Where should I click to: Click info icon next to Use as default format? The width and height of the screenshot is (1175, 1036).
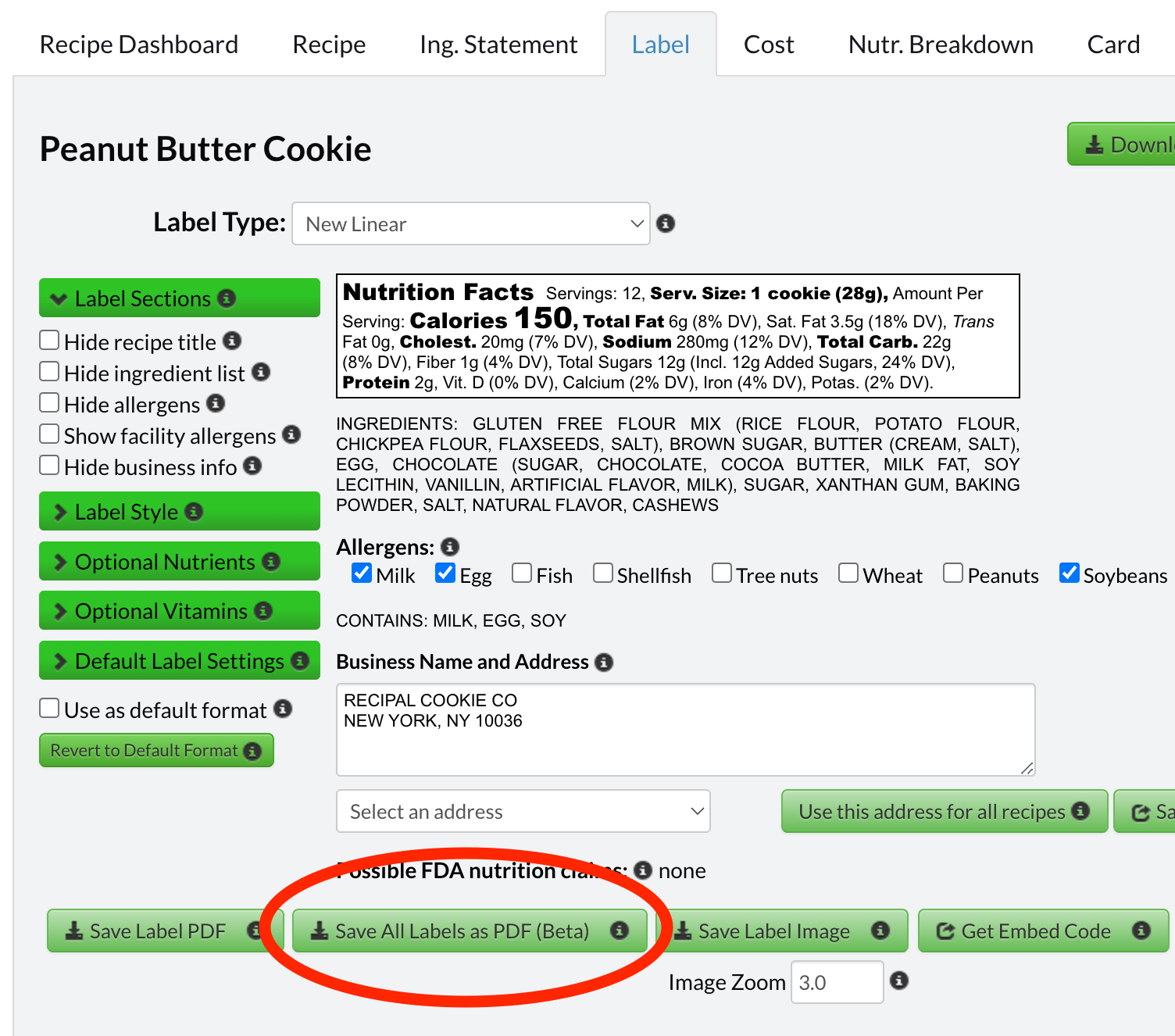click(x=283, y=709)
